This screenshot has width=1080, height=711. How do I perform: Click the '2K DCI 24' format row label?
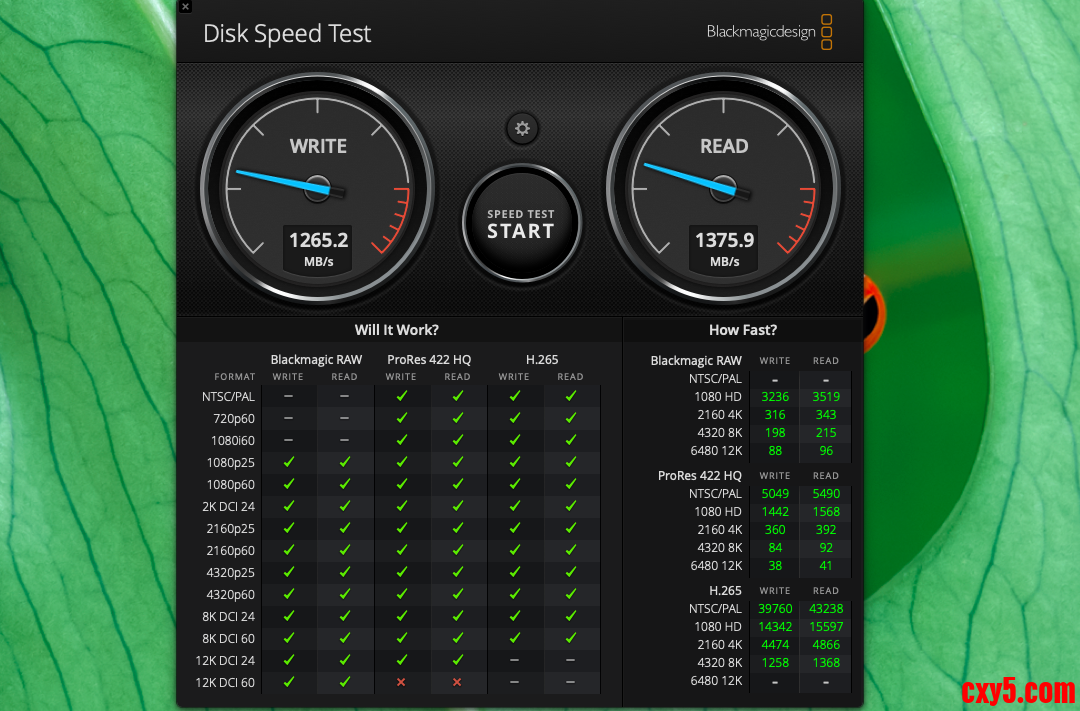click(228, 506)
